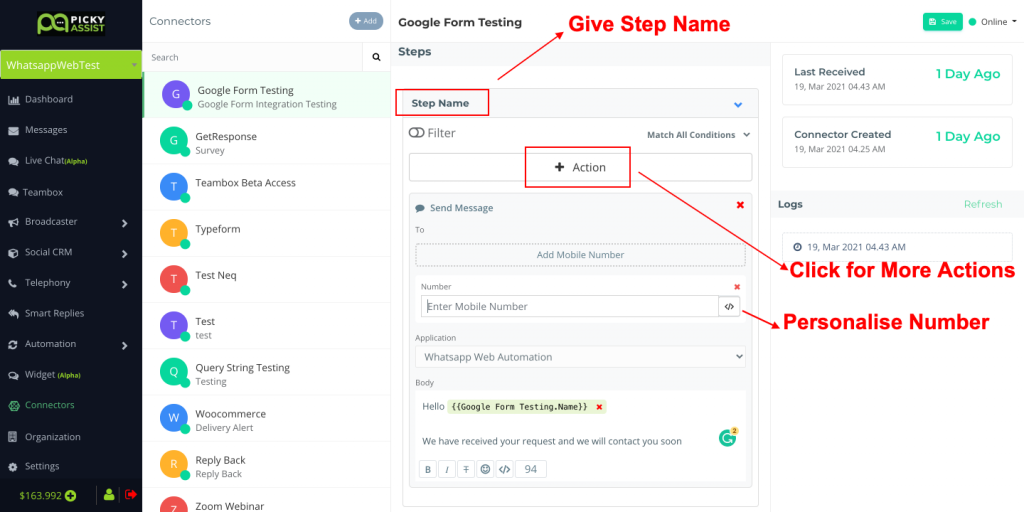Apply italic formatting in message body
The image size is (1024, 512).
(447, 469)
